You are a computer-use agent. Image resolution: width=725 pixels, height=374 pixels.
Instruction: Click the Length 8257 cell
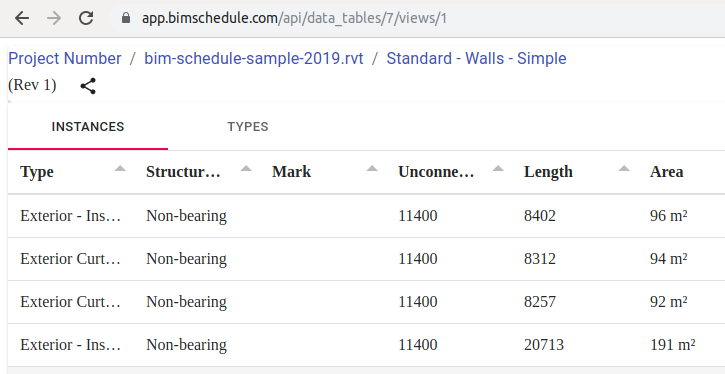tap(540, 302)
